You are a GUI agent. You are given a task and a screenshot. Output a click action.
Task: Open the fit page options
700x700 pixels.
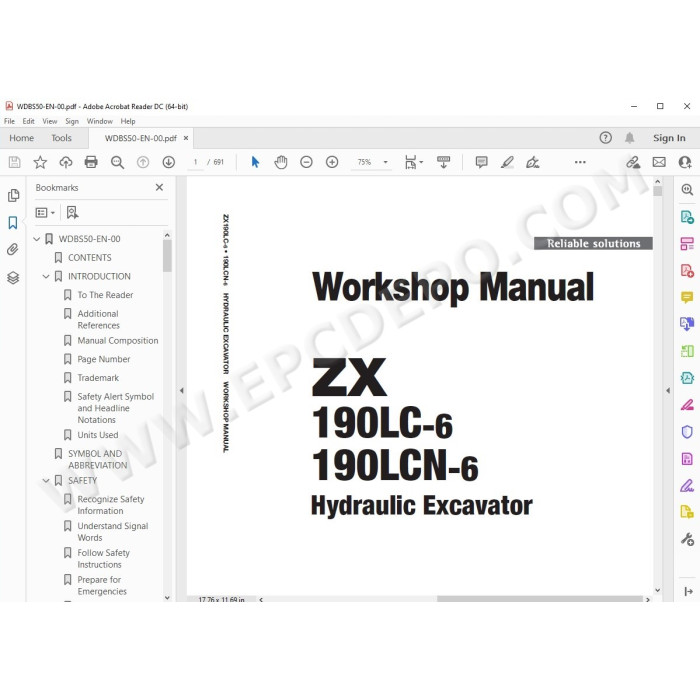coord(413,162)
